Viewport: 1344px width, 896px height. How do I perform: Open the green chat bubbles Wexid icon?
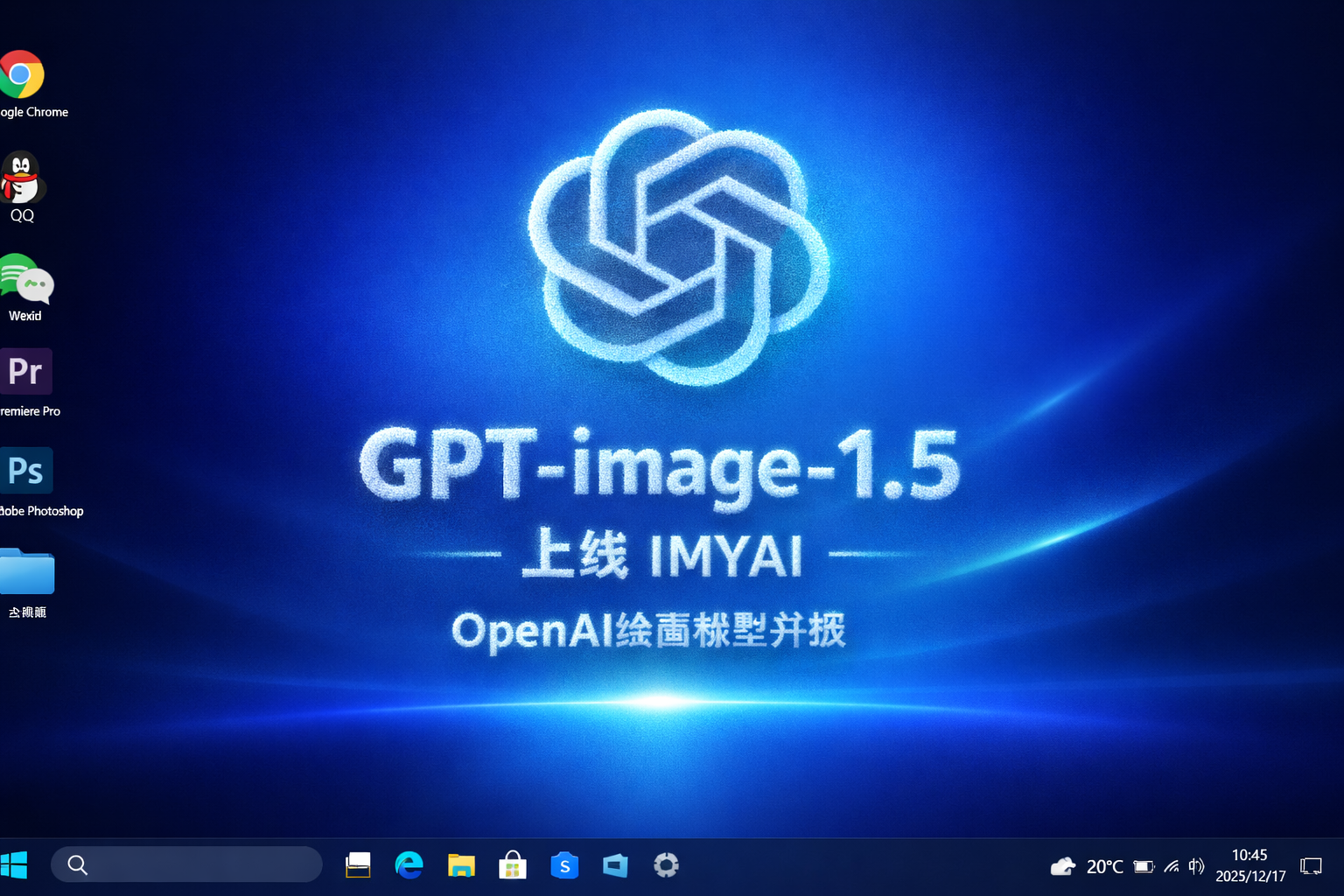pos(26,278)
